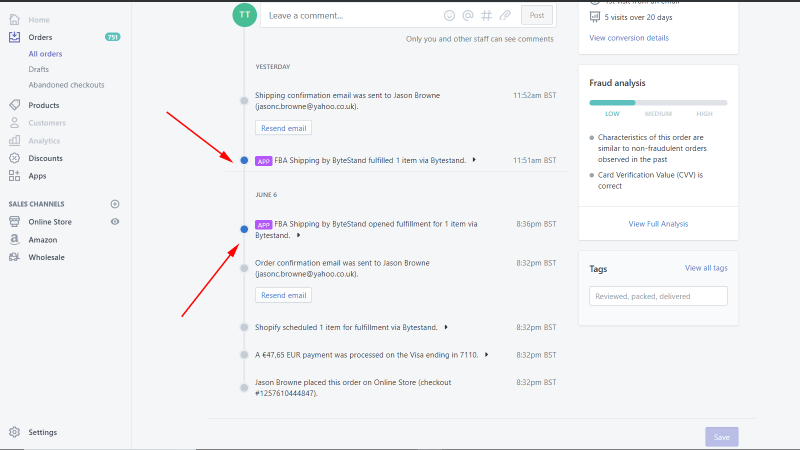Click the 751 orders count badge
Image resolution: width=800 pixels, height=450 pixels.
click(x=112, y=37)
